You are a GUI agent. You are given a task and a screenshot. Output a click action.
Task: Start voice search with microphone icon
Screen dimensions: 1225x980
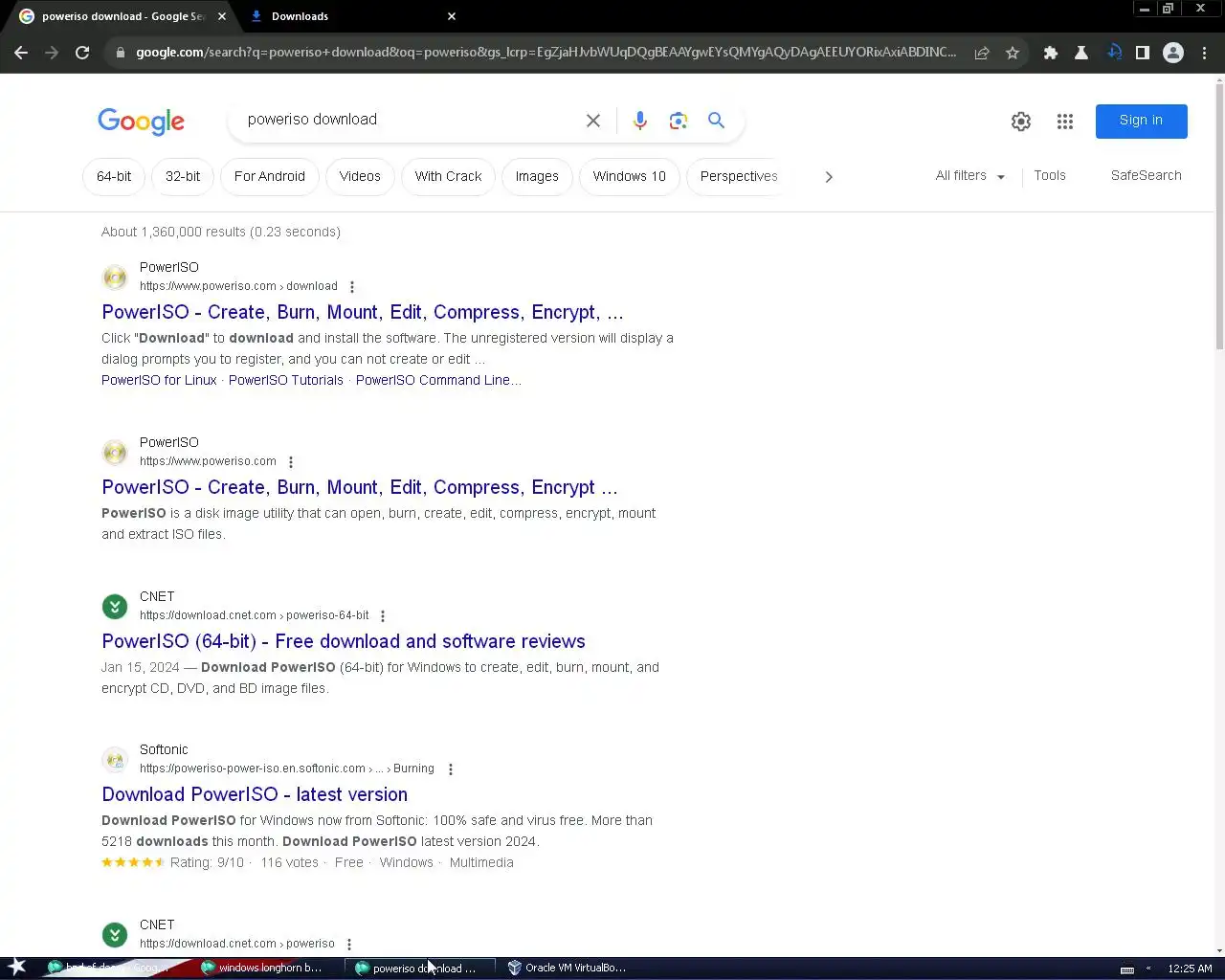tap(640, 121)
